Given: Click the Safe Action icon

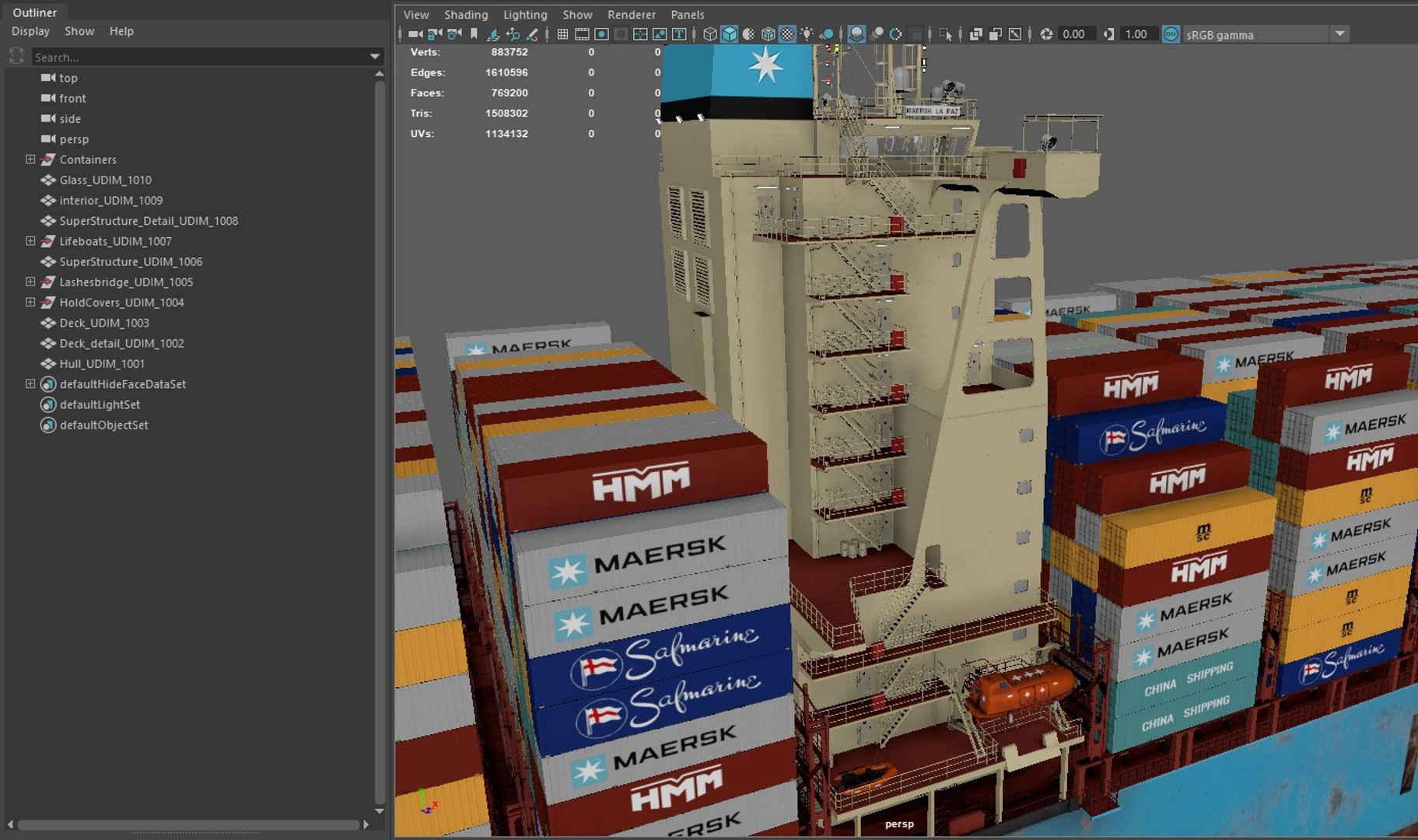Looking at the screenshot, I should pyautogui.click(x=660, y=34).
